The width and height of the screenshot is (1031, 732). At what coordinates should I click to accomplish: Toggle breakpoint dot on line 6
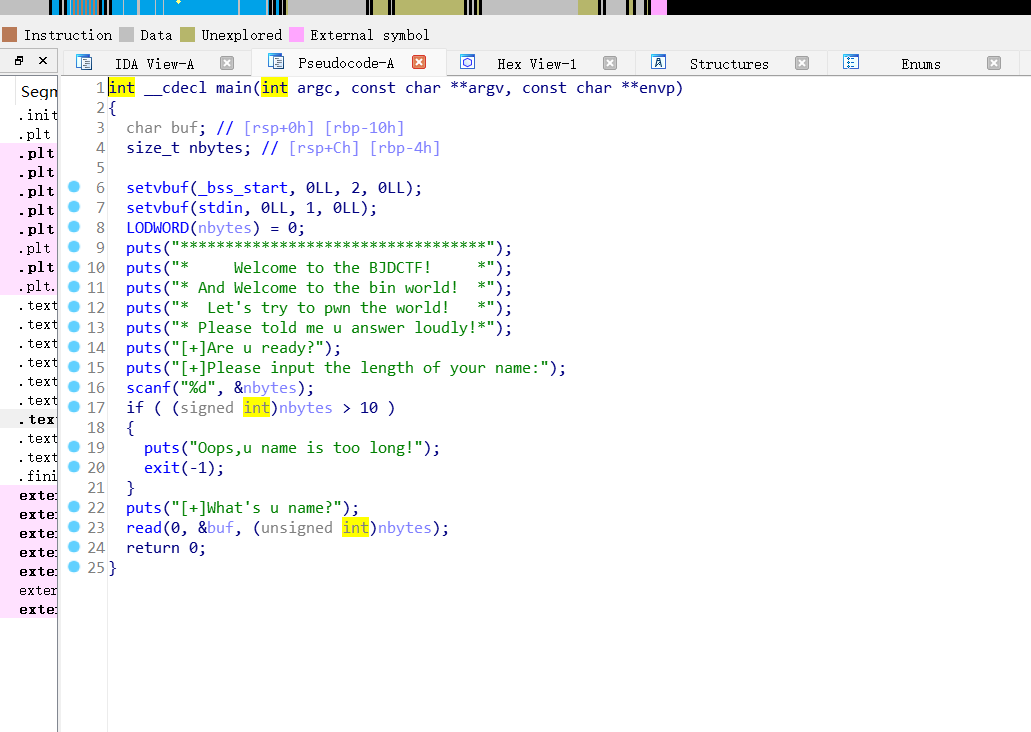(74, 187)
